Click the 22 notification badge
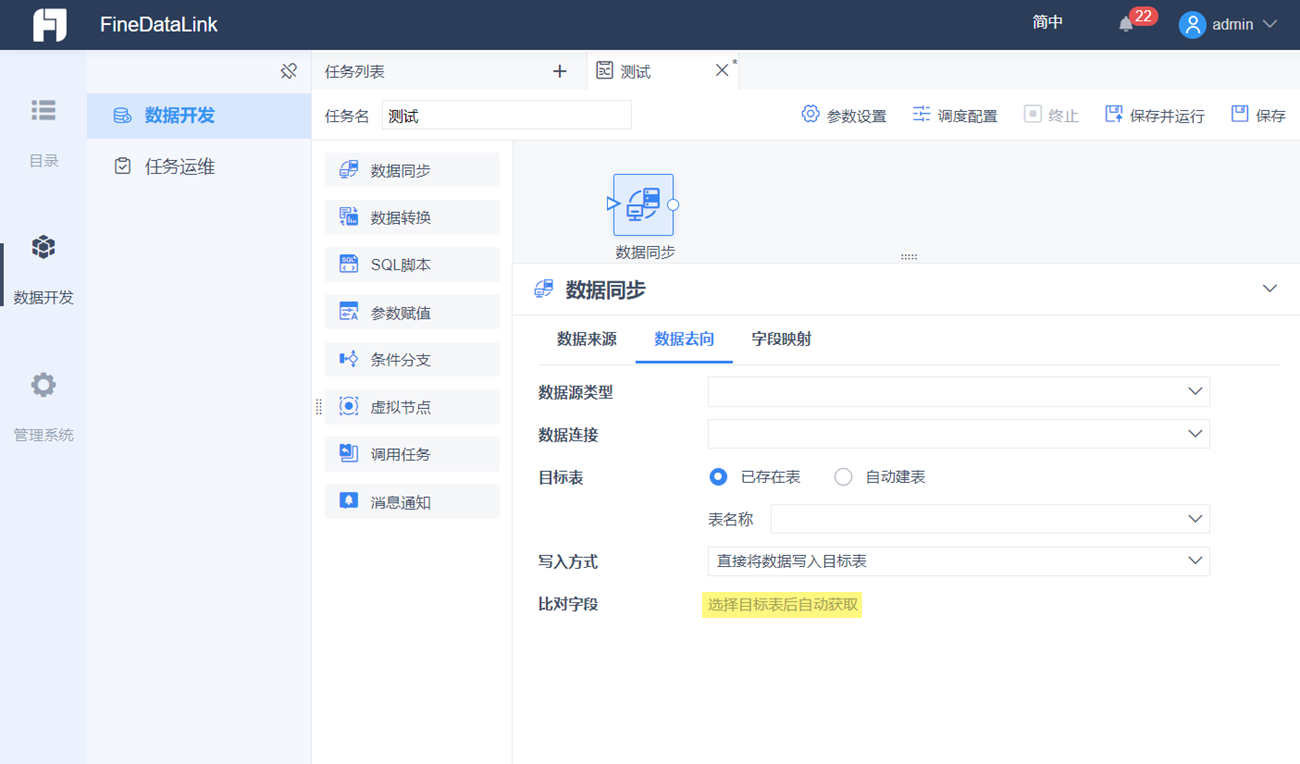 1143,16
